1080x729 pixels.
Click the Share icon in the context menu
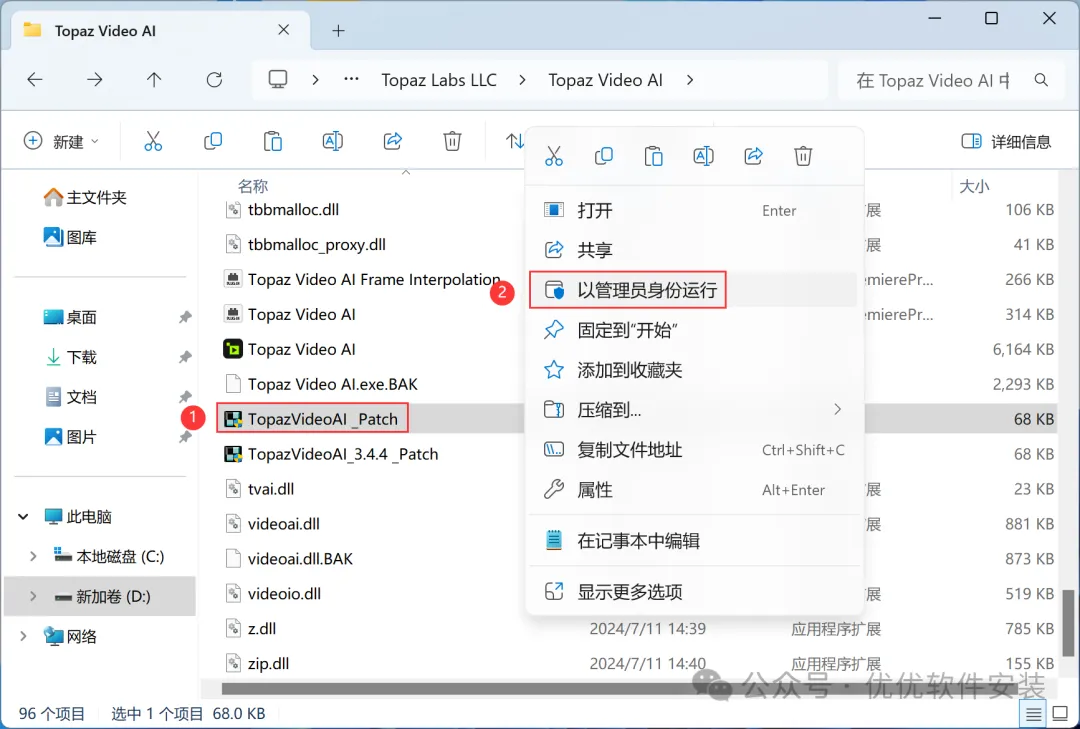tap(754, 156)
